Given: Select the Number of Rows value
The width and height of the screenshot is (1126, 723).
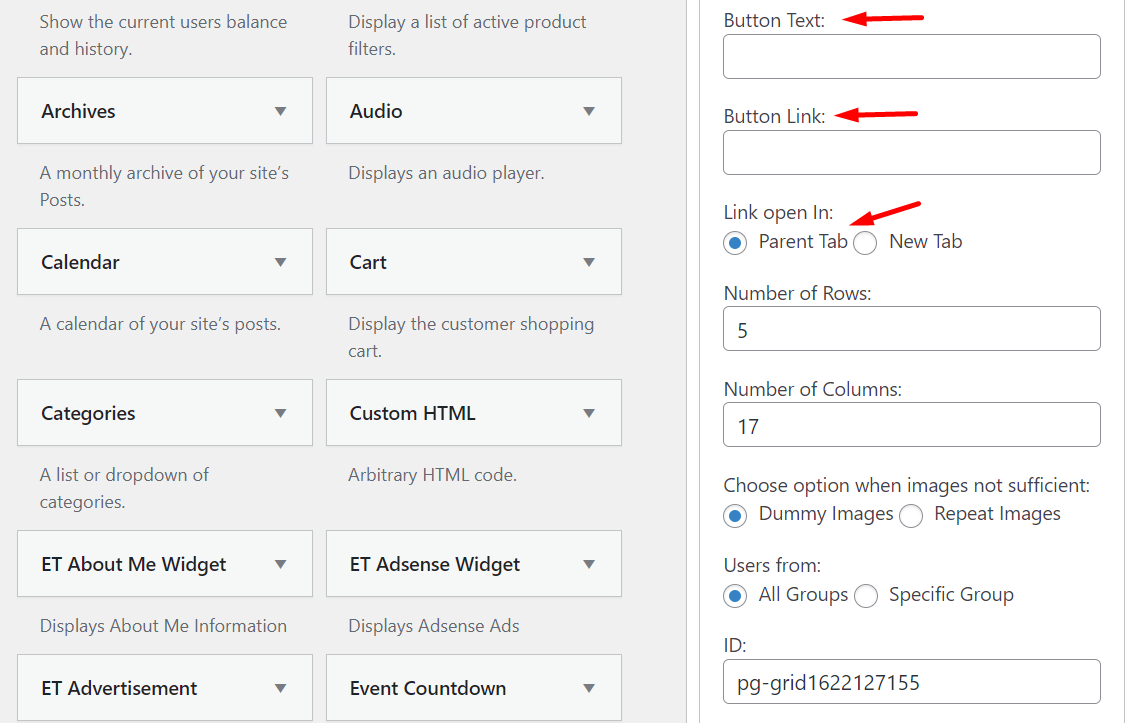Looking at the screenshot, I should [x=911, y=328].
